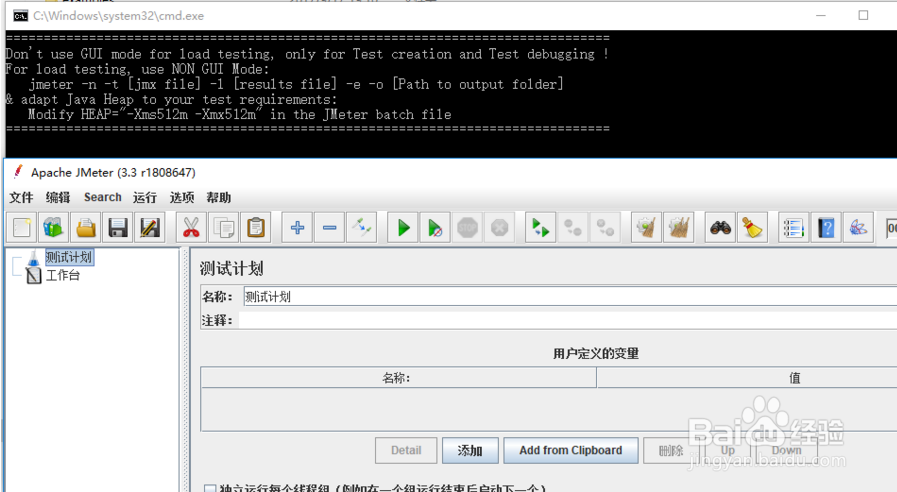Collapse all nodes with minus icon

pos(330,228)
